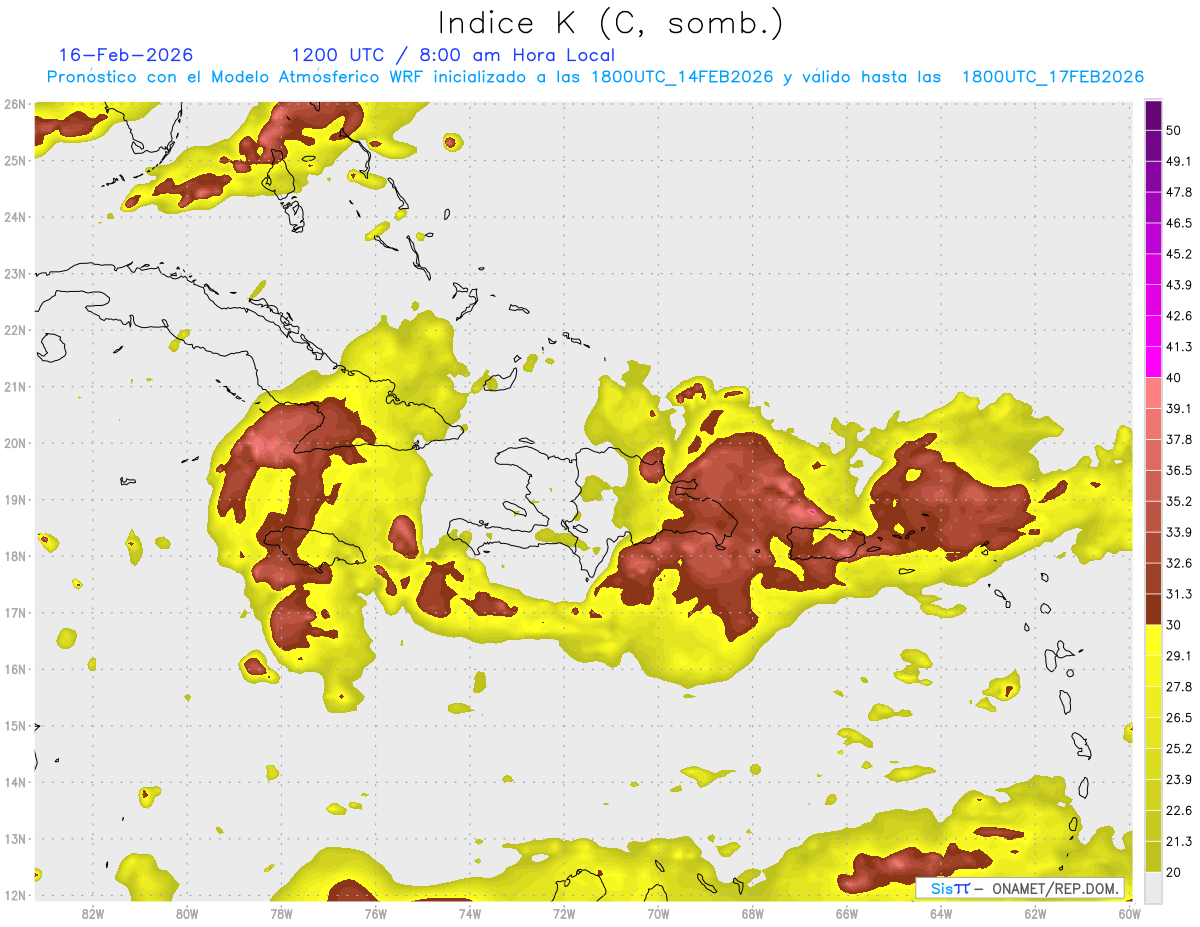Click the colorbar value "26.5"

point(1178,718)
